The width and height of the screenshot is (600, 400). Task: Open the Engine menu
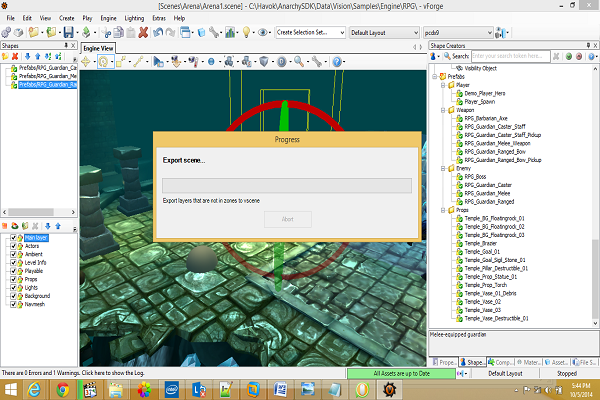tap(108, 18)
